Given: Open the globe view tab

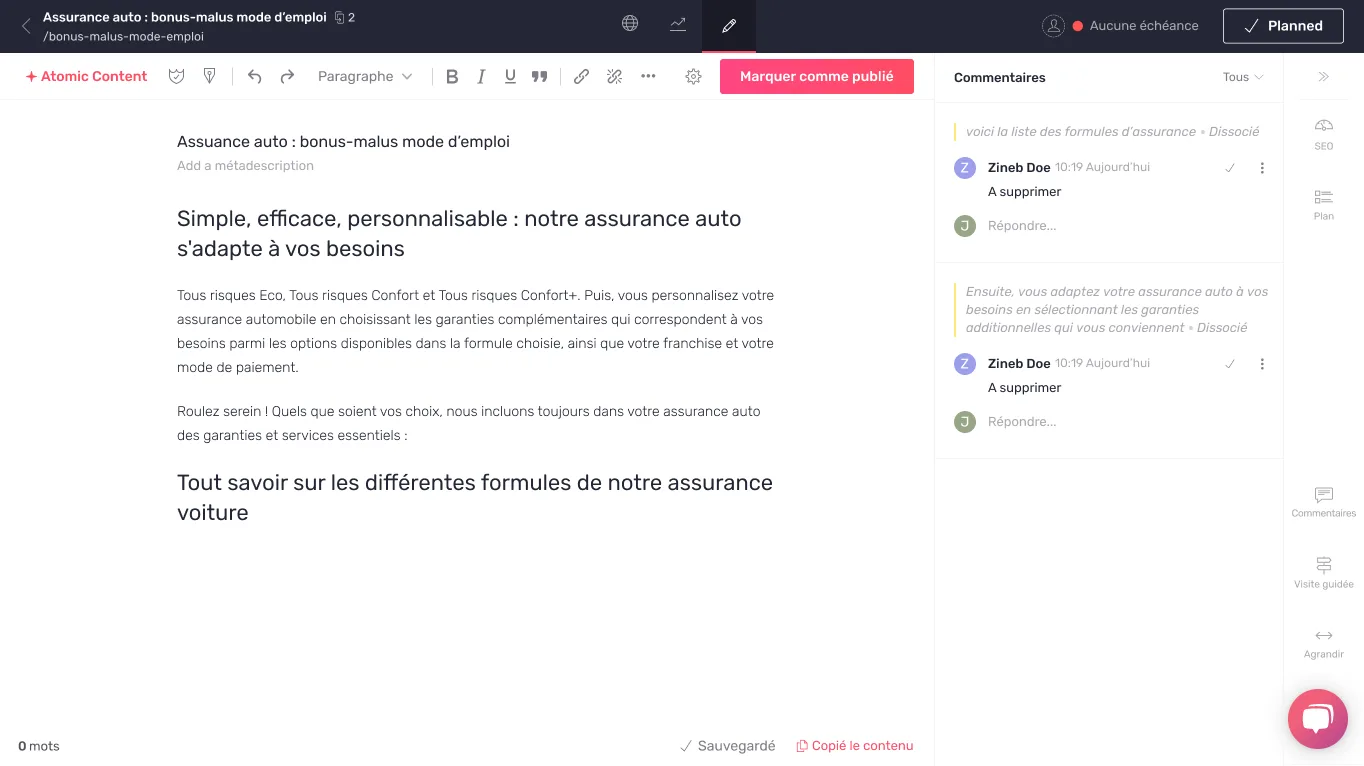Looking at the screenshot, I should (630, 24).
